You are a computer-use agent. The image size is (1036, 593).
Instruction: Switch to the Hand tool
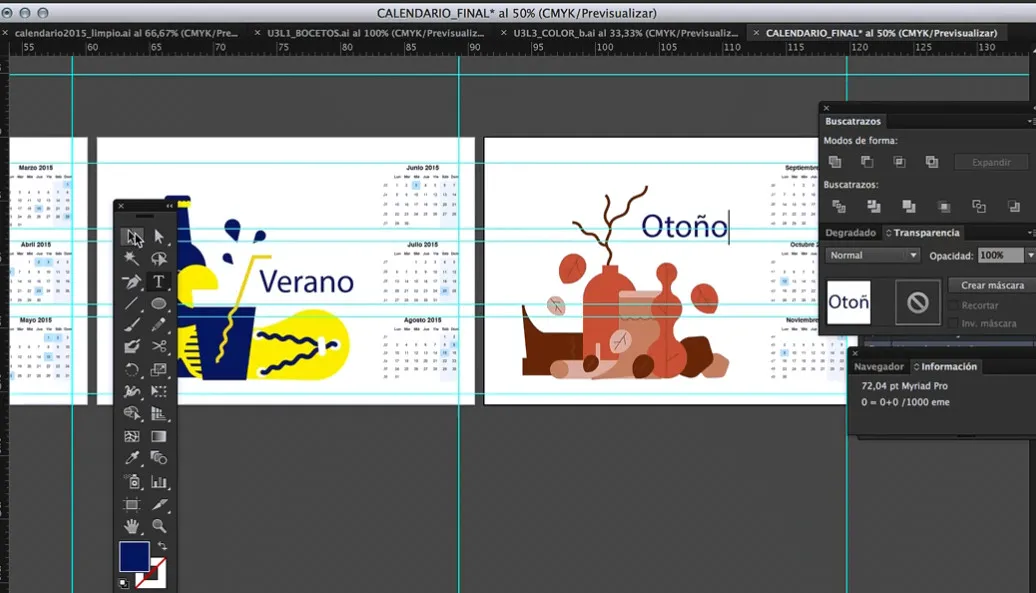point(131,526)
